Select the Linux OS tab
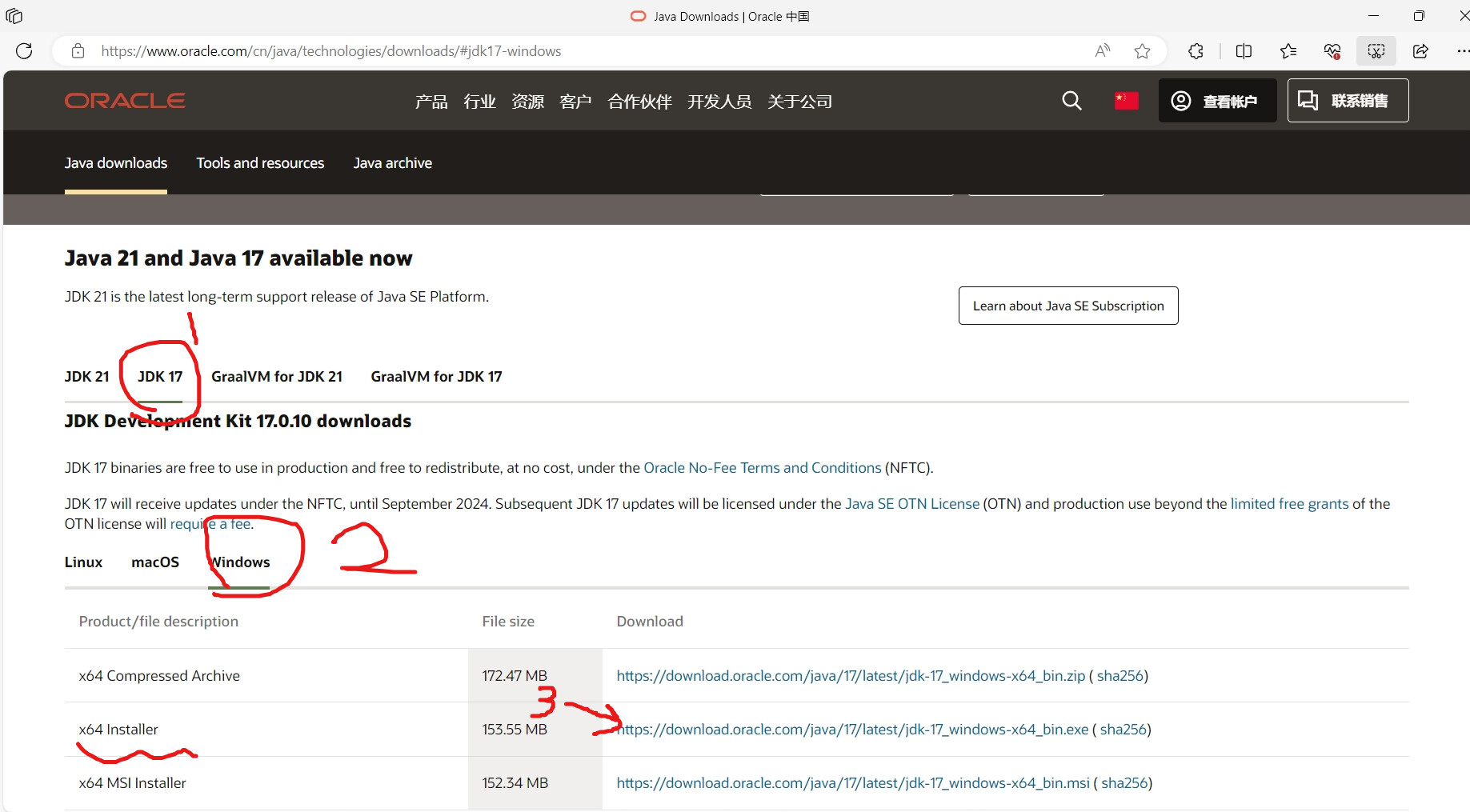This screenshot has width=1470, height=812. pyautogui.click(x=83, y=562)
